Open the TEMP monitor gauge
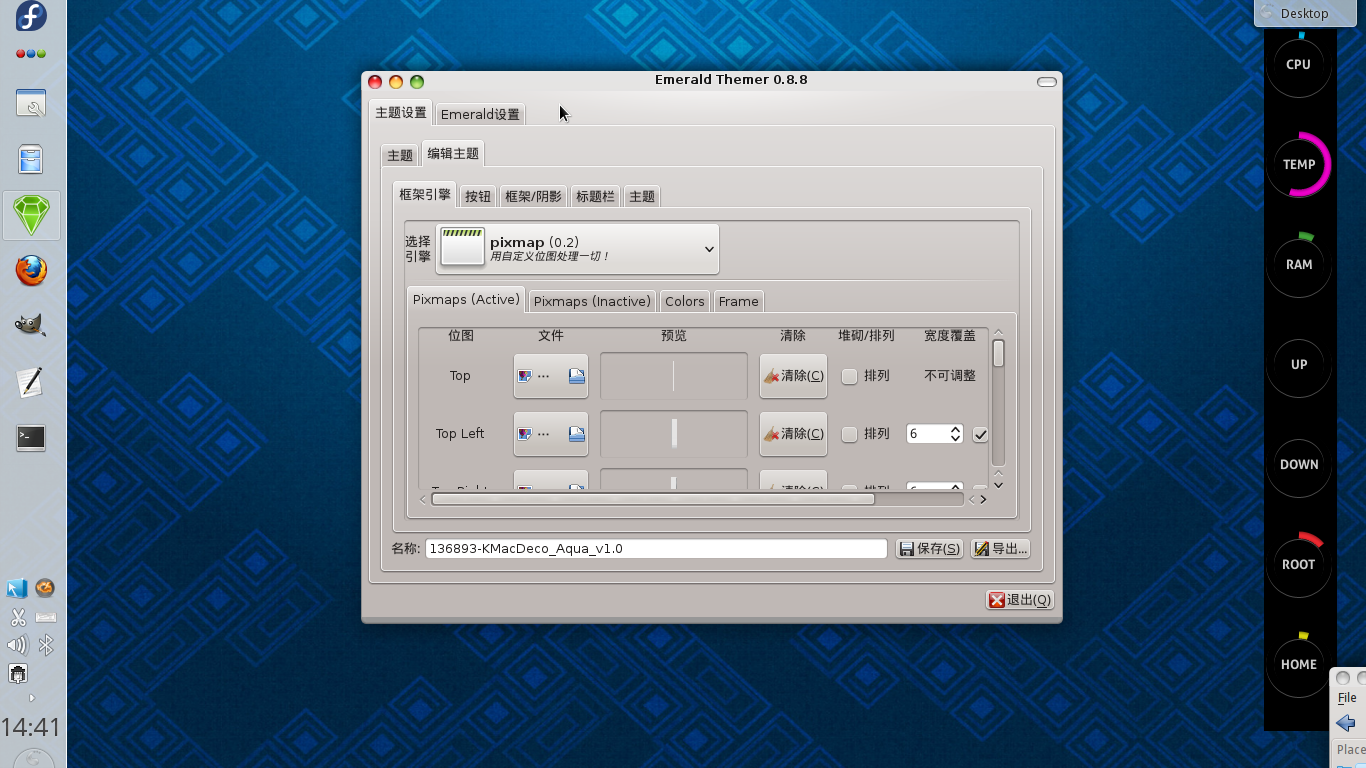The width and height of the screenshot is (1366, 768). (x=1299, y=164)
